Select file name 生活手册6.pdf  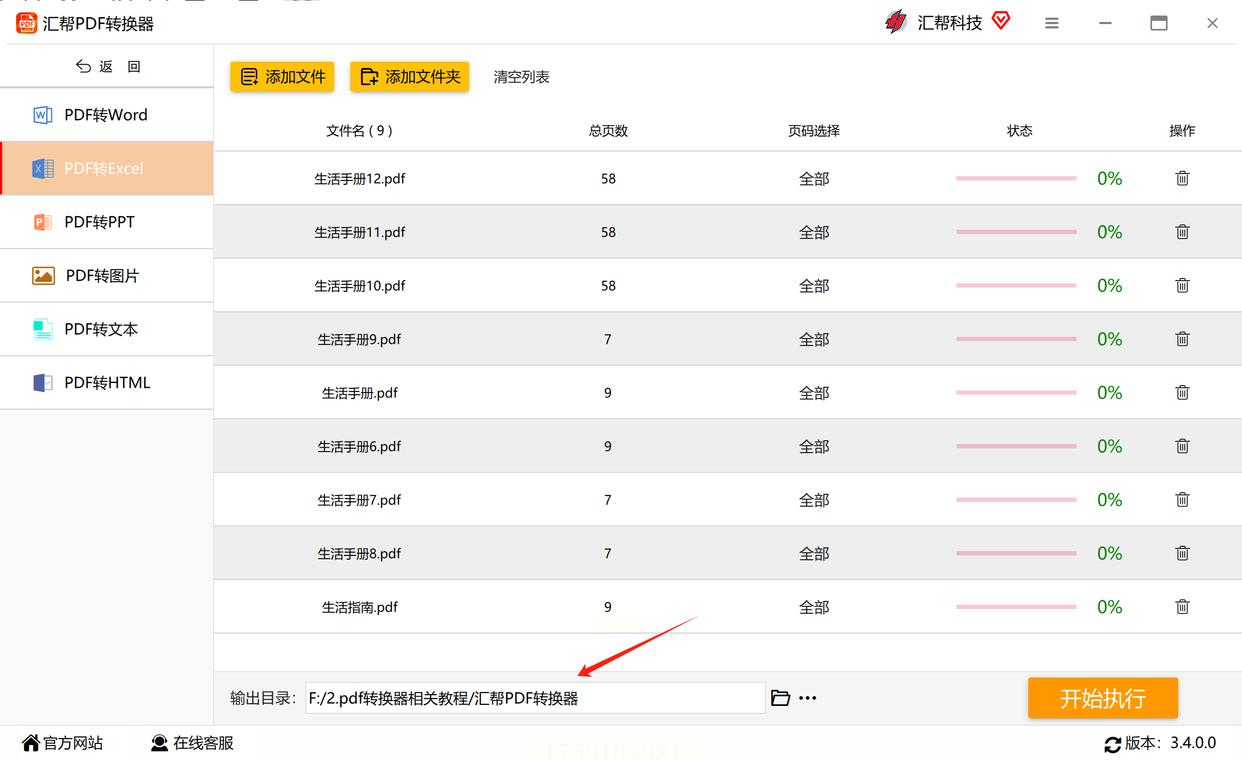tap(360, 446)
